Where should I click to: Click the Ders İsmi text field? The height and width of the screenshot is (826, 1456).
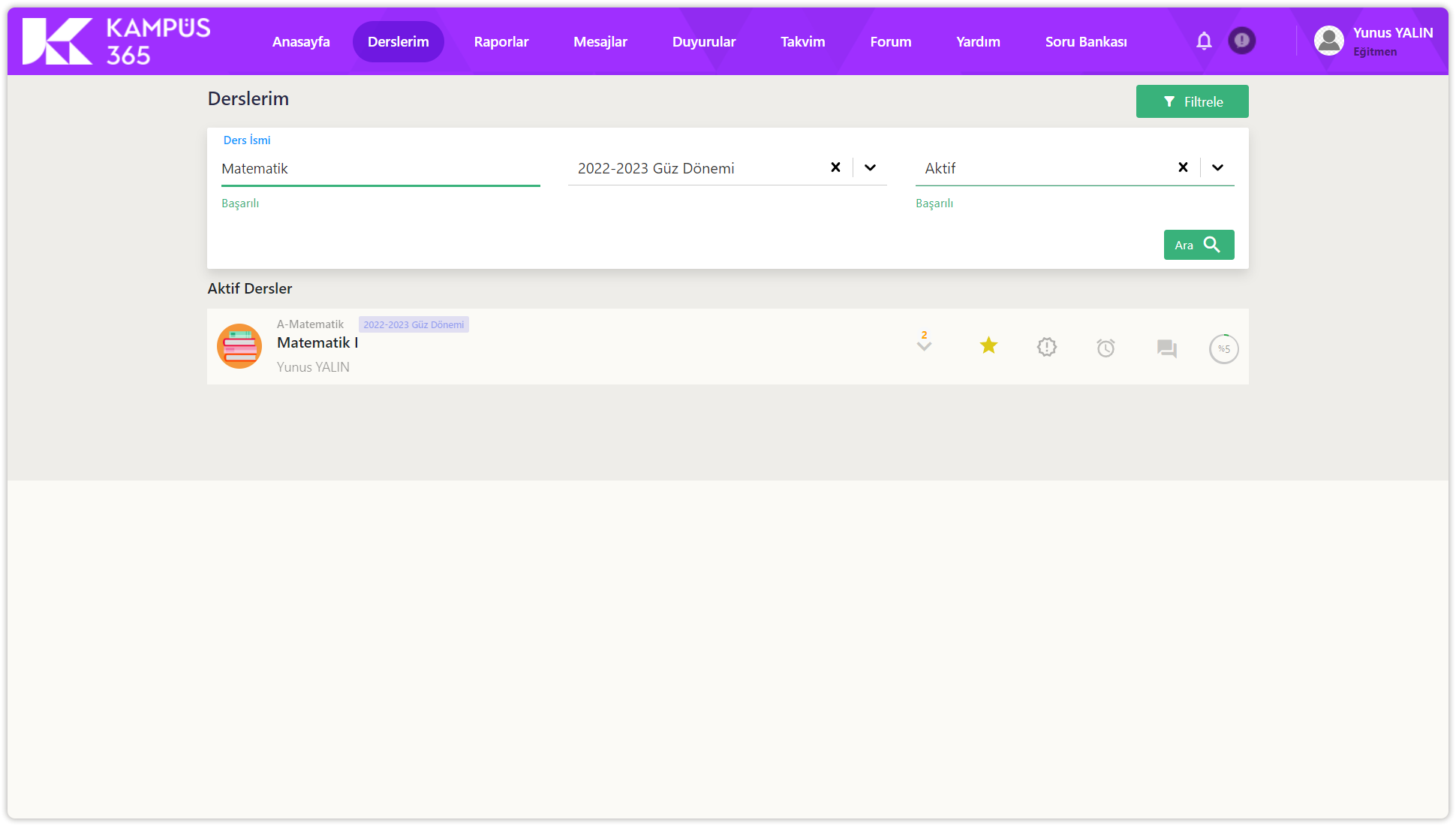(380, 169)
